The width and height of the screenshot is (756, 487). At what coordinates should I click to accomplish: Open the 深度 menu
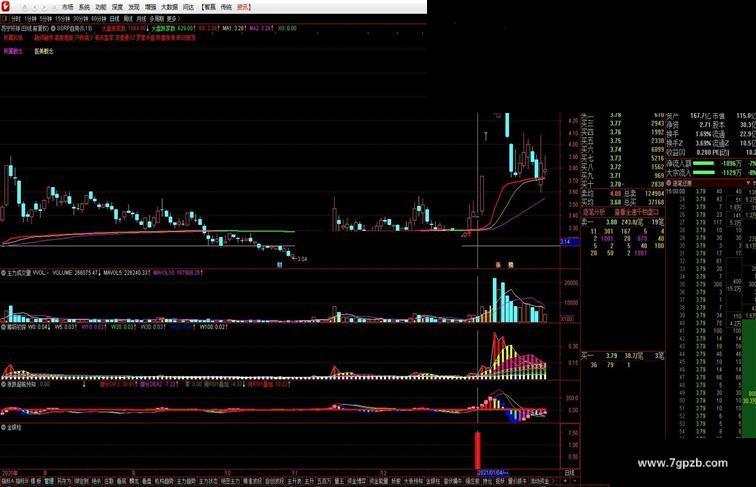click(117, 7)
